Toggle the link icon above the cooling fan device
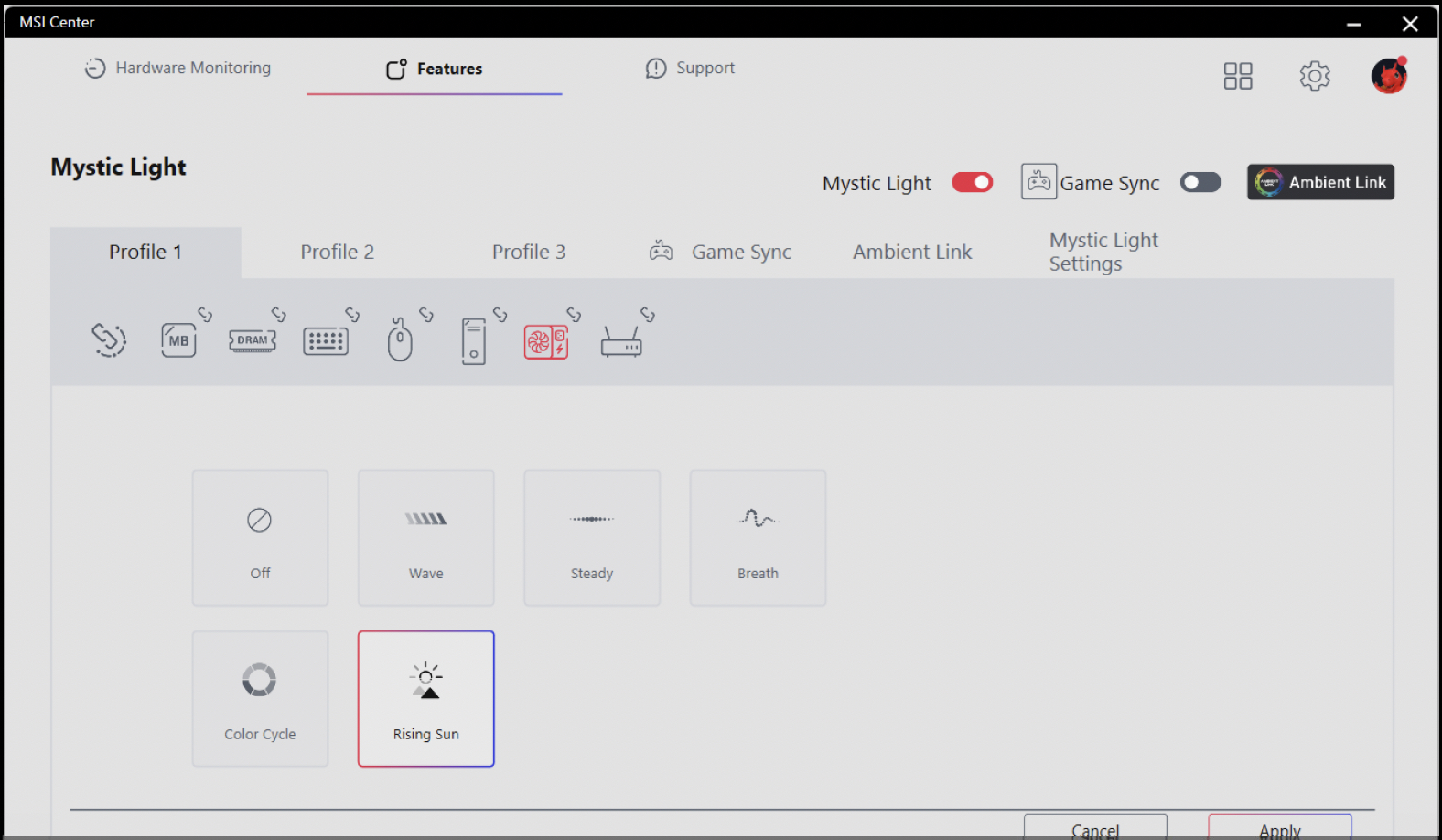Screen dimensions: 1442x840 tap(574, 314)
